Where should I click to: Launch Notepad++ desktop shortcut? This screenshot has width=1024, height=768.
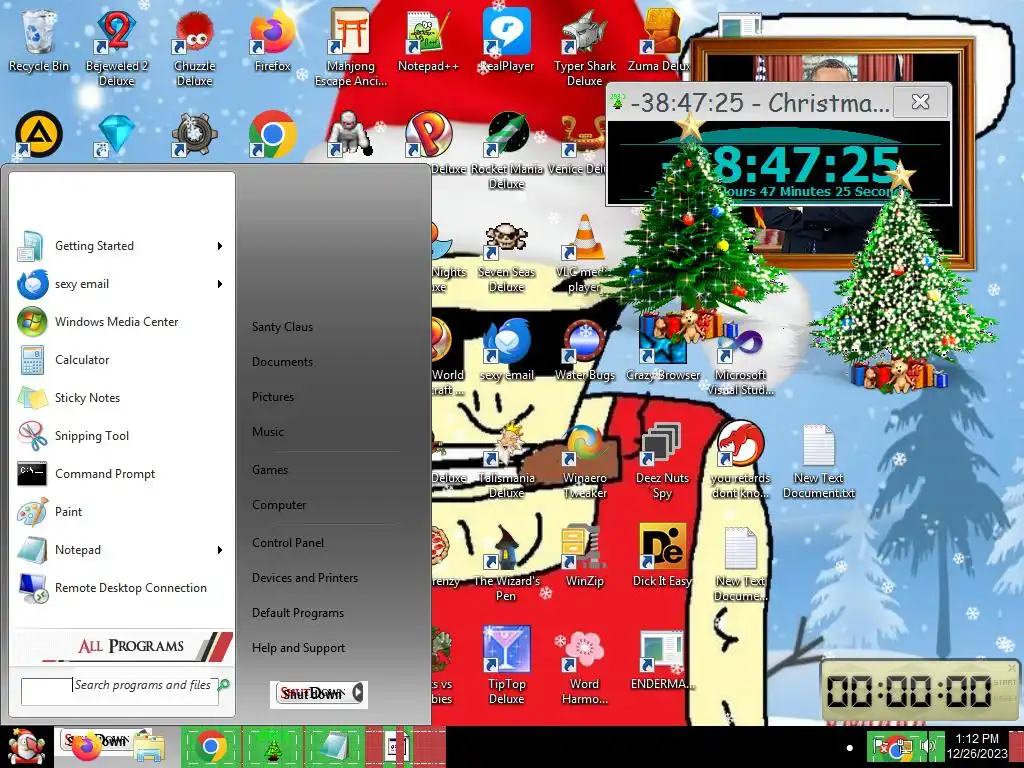tap(428, 42)
